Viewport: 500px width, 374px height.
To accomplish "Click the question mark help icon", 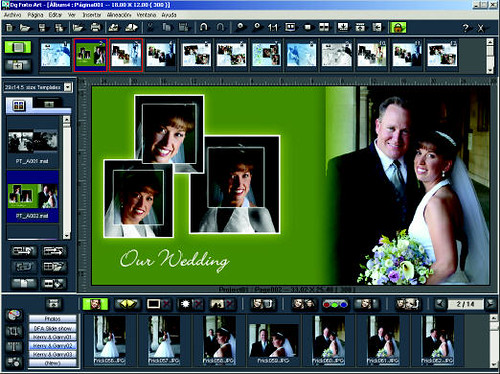I will 465,28.
